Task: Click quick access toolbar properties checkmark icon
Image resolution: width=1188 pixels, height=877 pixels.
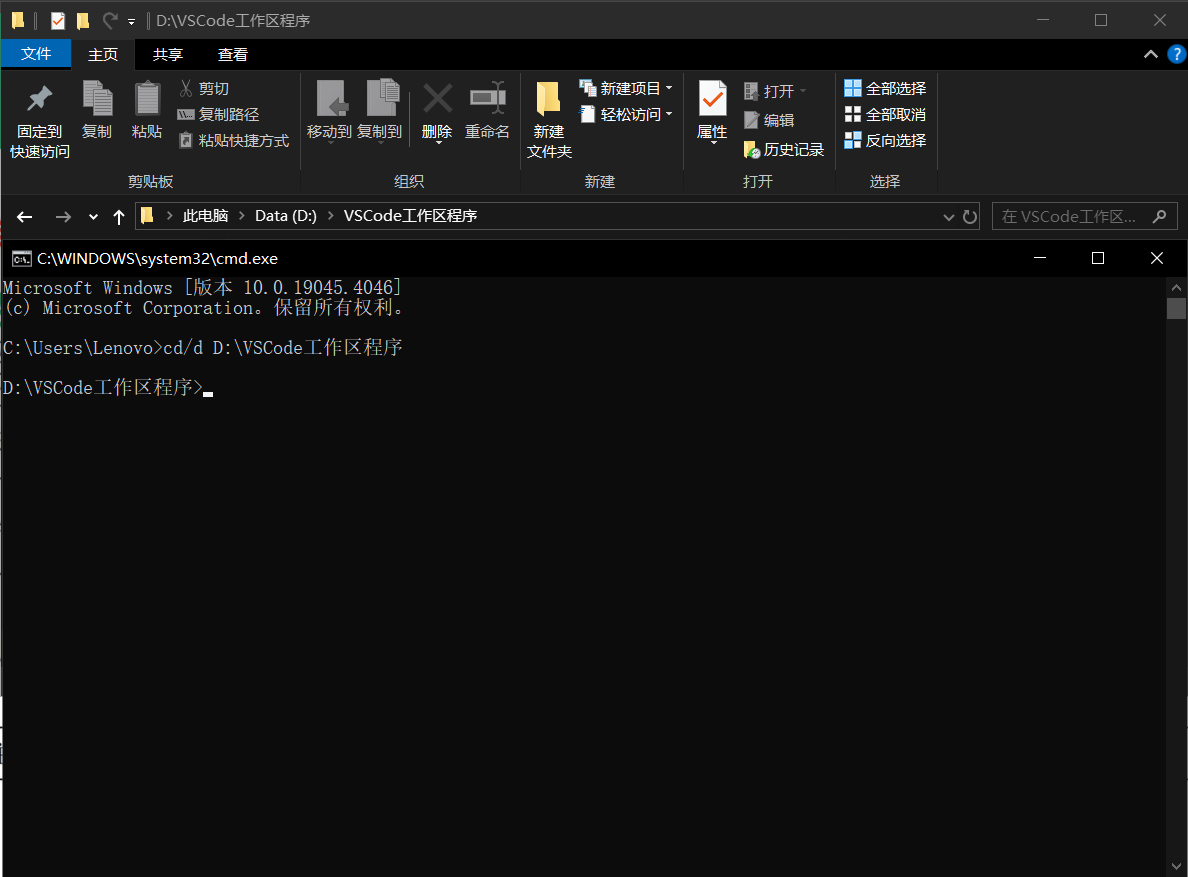Action: [x=58, y=20]
